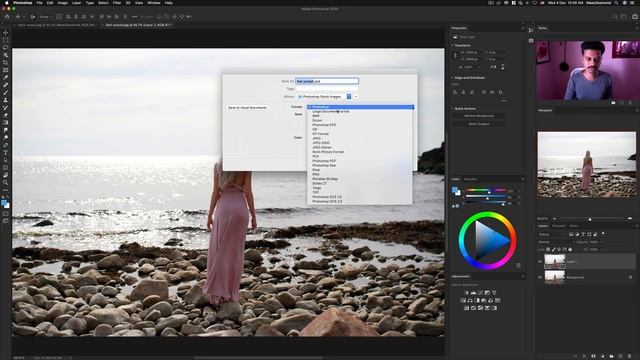Collapse the Align and Distribute section
Image resolution: width=640 pixels, height=360 pixels.
(x=453, y=78)
